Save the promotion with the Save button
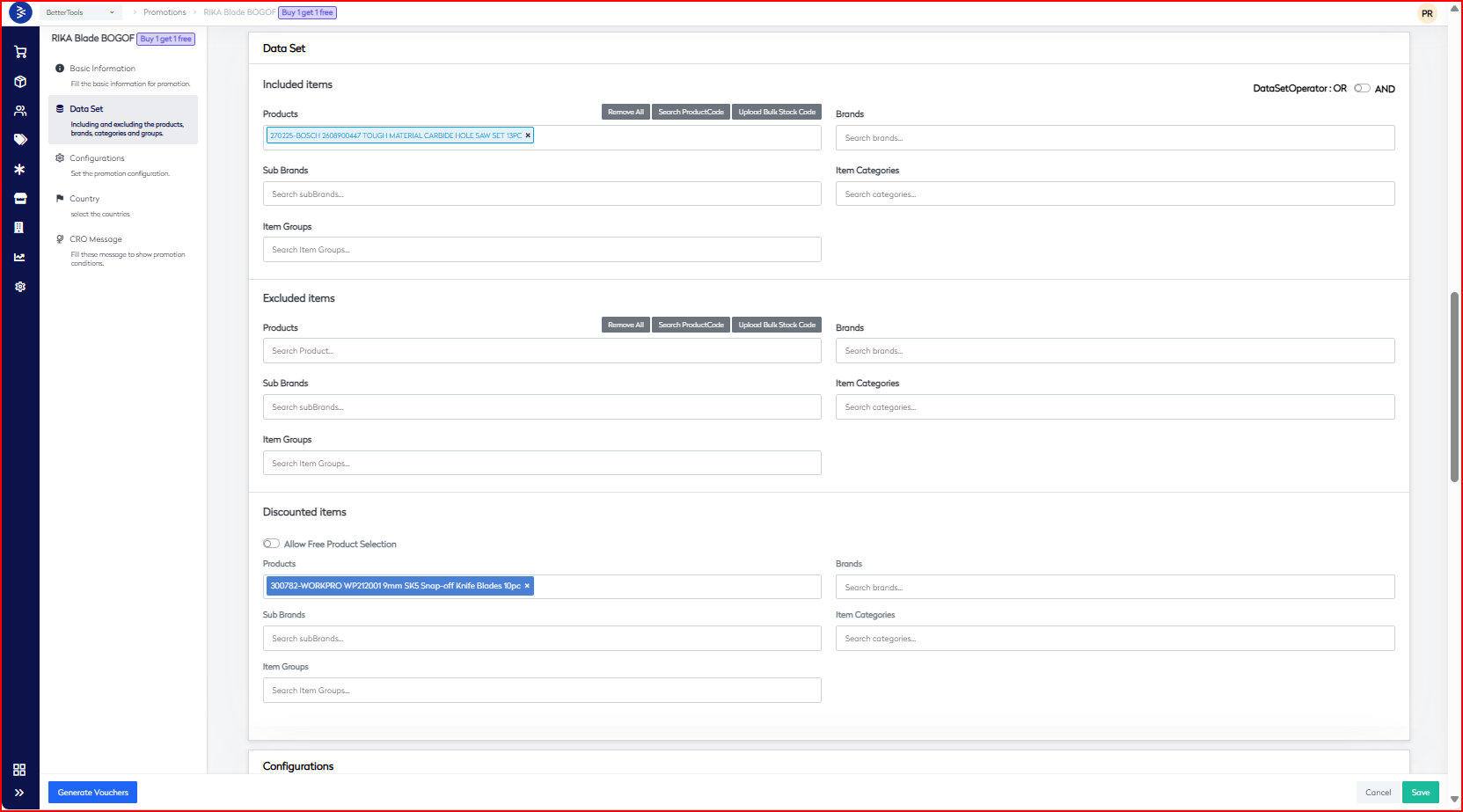The width and height of the screenshot is (1463, 812). click(1420, 793)
